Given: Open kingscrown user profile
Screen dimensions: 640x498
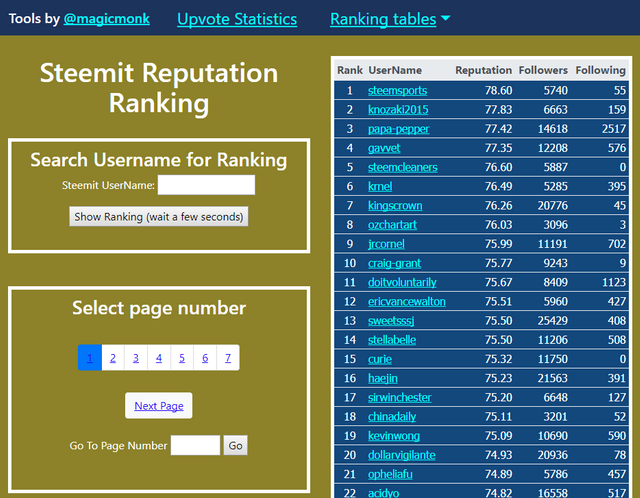Looking at the screenshot, I should (x=395, y=205).
